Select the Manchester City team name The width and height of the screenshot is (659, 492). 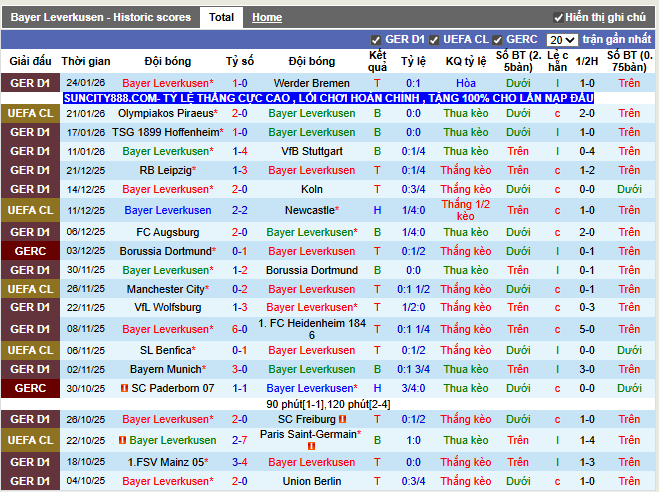pos(166,289)
